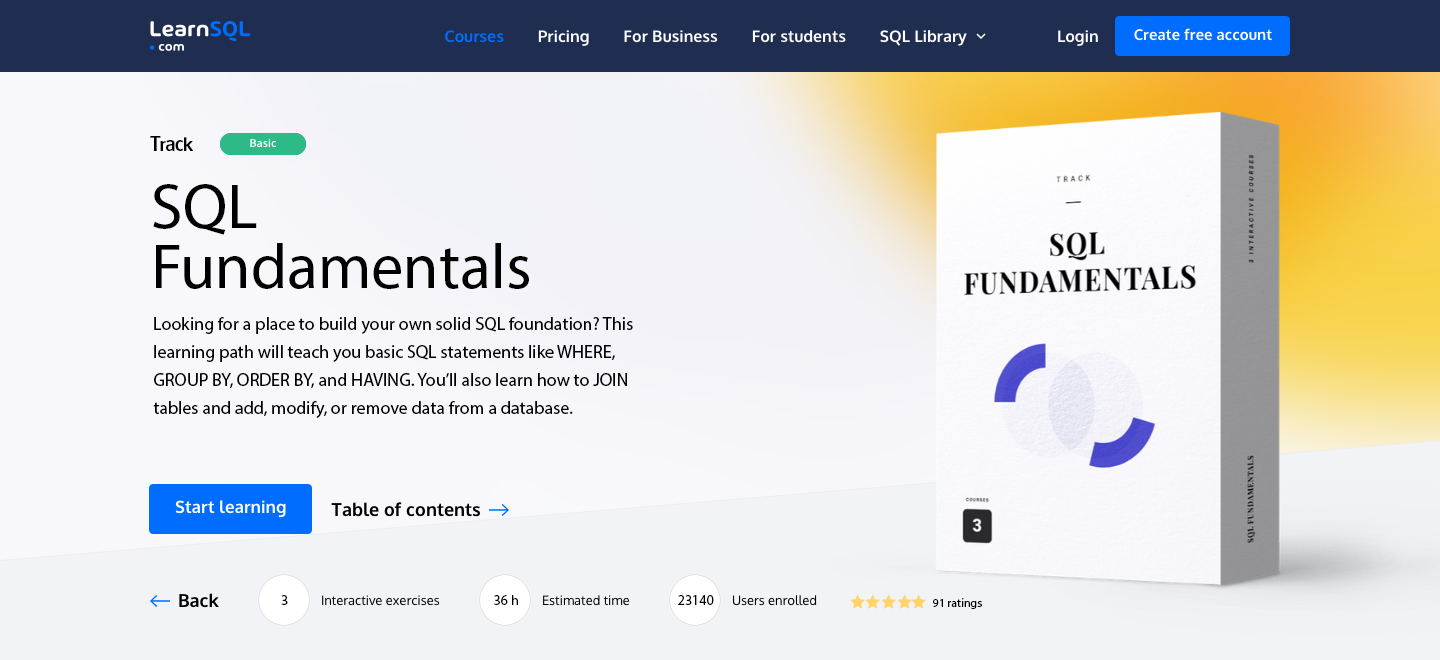Image resolution: width=1440 pixels, height=660 pixels.
Task: Jump to Table of contents
Action: [420, 510]
